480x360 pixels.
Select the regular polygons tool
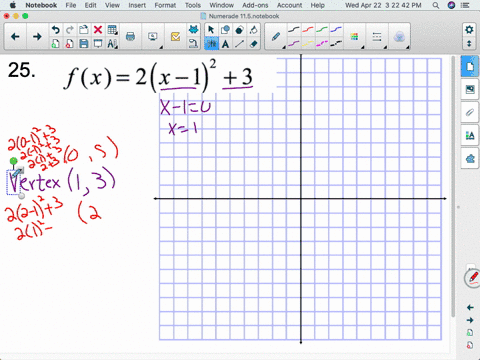pos(239,30)
